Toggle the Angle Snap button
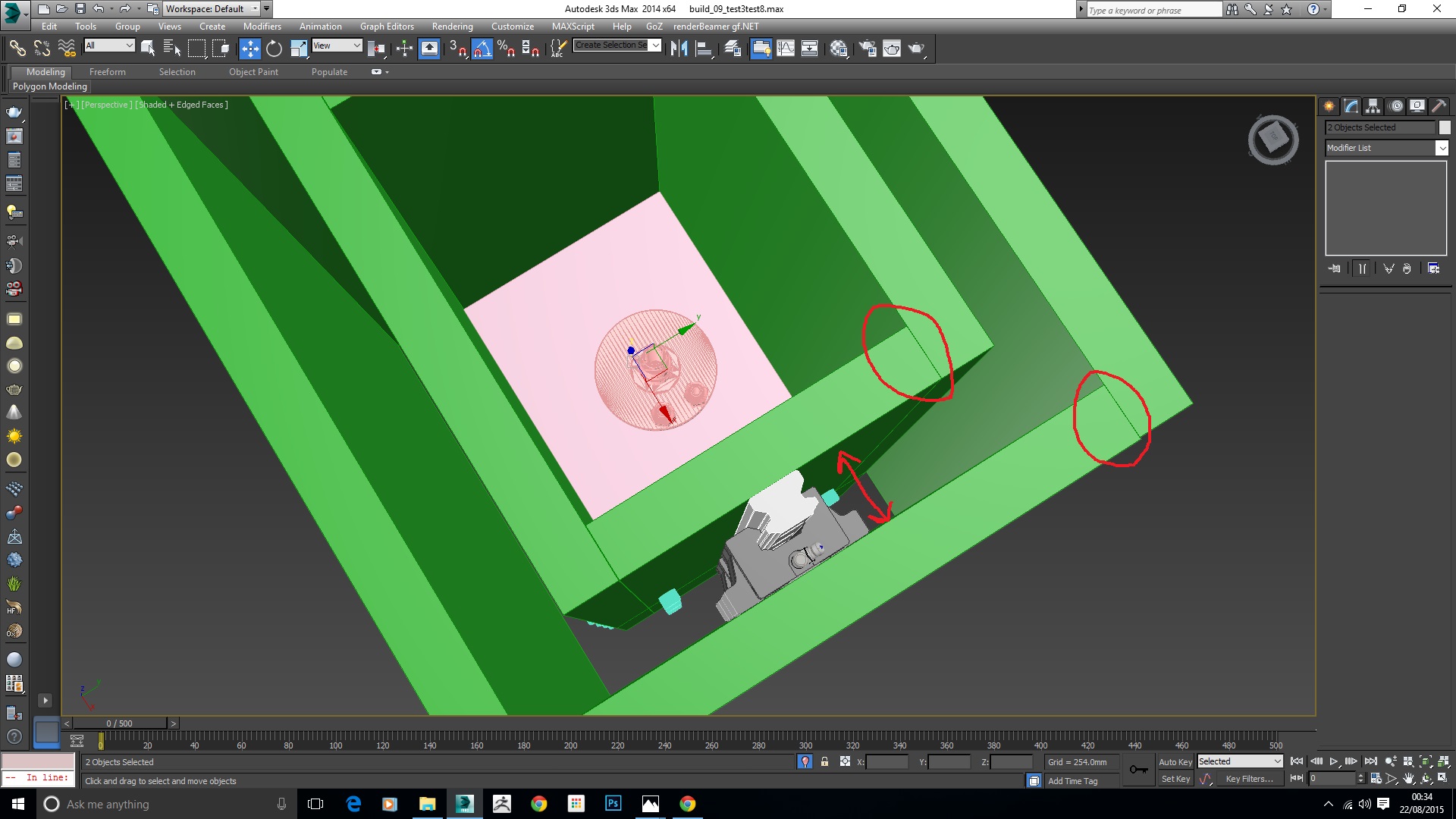The height and width of the screenshot is (819, 1456). (482, 49)
